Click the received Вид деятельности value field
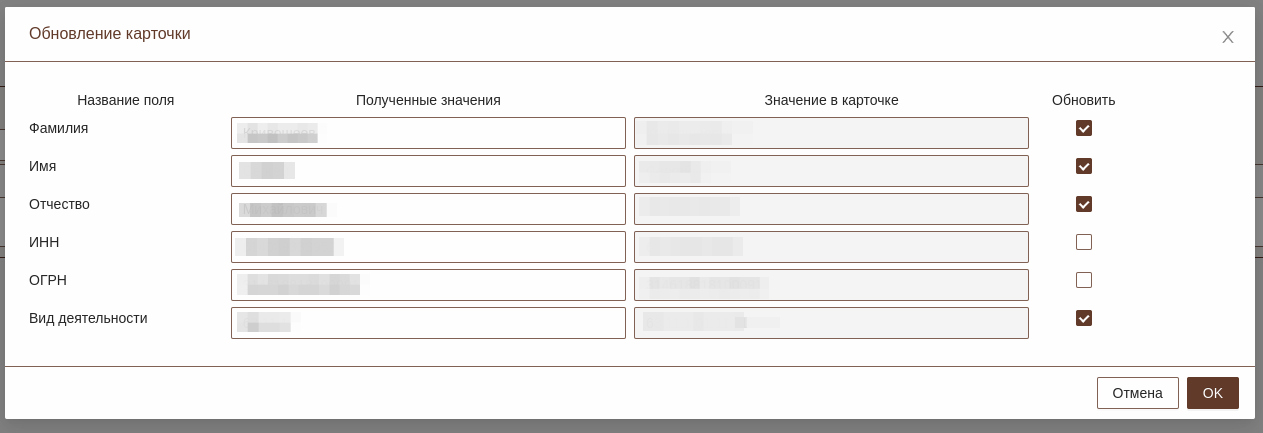 (428, 323)
